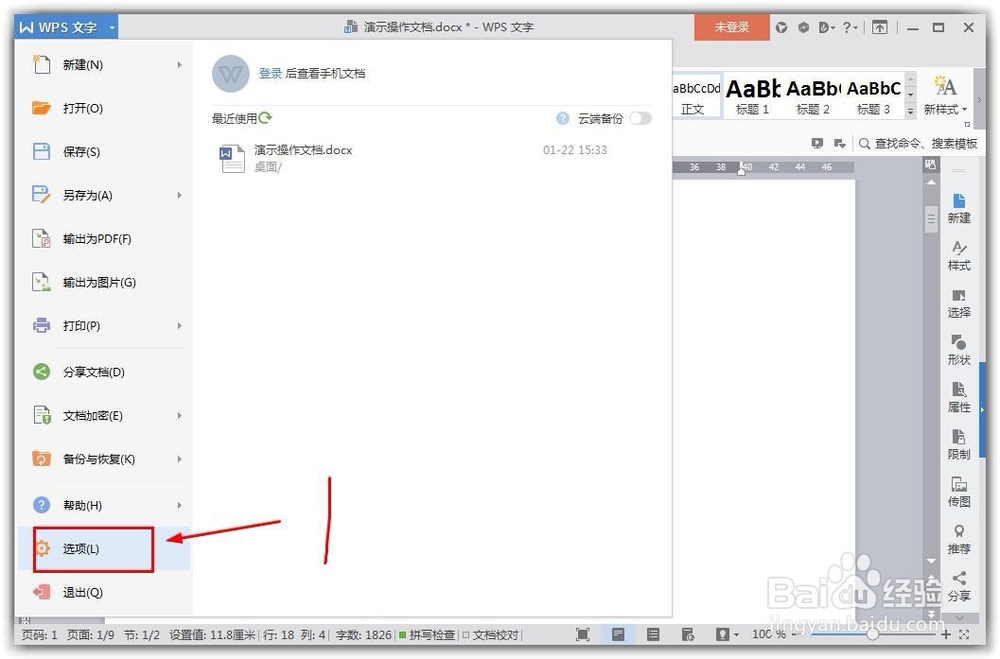Click the 100 % zoom level
This screenshot has height=659, width=1000.
click(x=768, y=634)
